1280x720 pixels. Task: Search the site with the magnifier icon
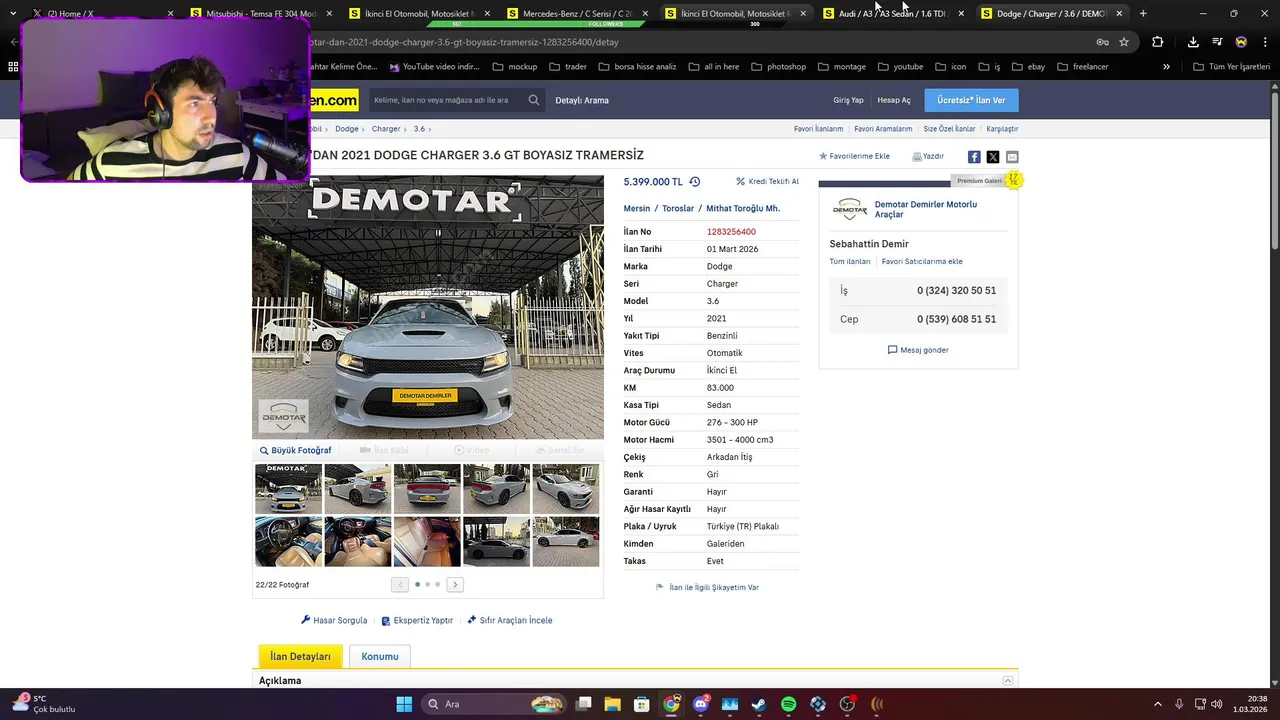pos(534,100)
